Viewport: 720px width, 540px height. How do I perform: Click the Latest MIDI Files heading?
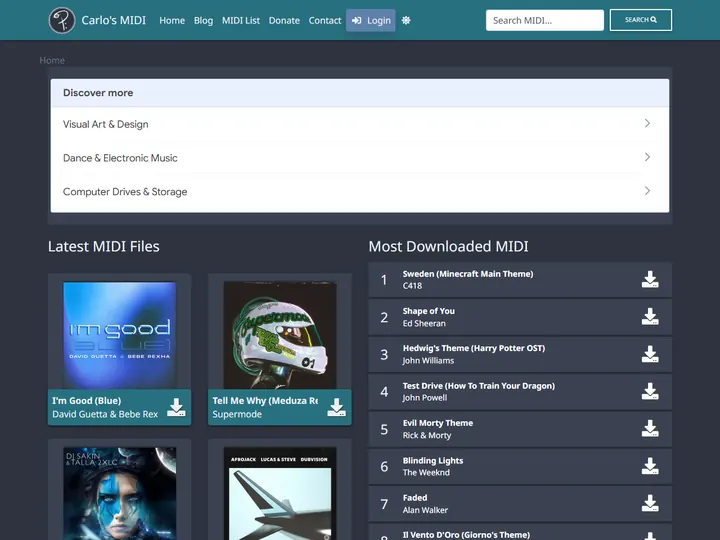click(104, 247)
